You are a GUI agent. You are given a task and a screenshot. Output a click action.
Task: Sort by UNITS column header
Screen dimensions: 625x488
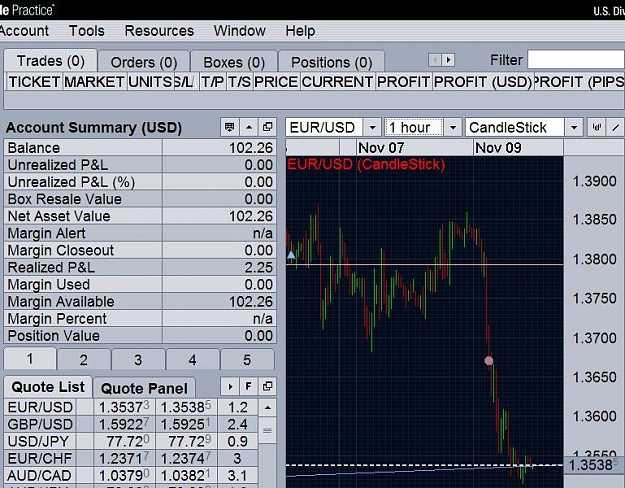coord(150,82)
